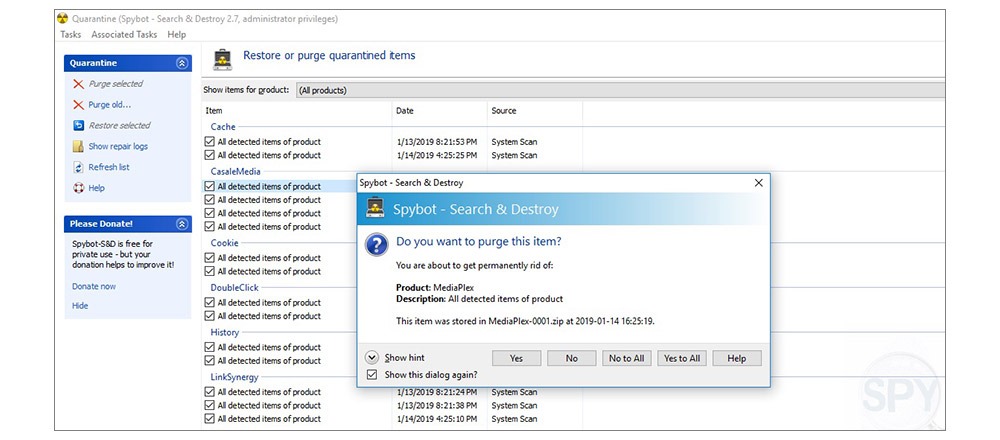1000x440 pixels.
Task: Click the Show repair logs notebook icon
Action: (78, 147)
